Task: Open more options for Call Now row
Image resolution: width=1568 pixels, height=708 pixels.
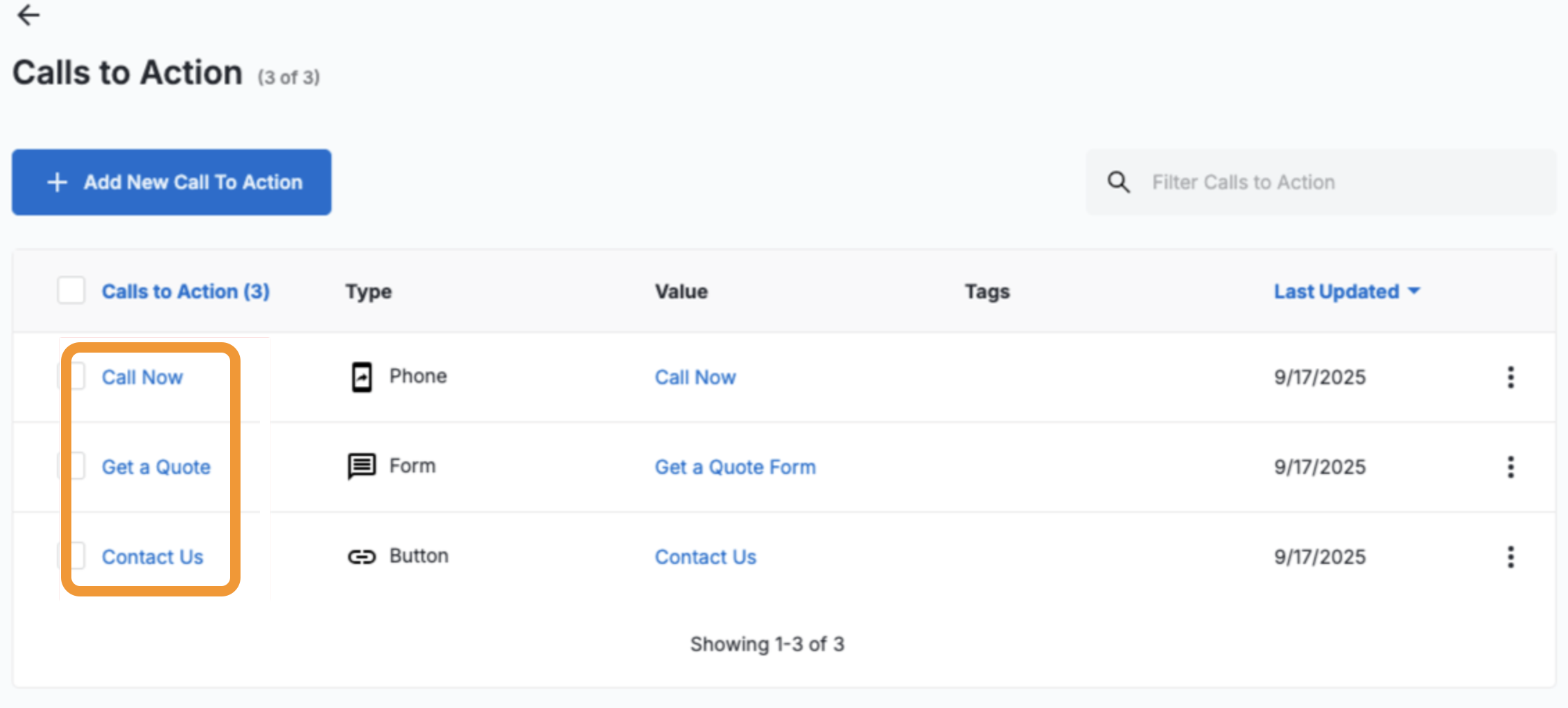Action: coord(1510,377)
